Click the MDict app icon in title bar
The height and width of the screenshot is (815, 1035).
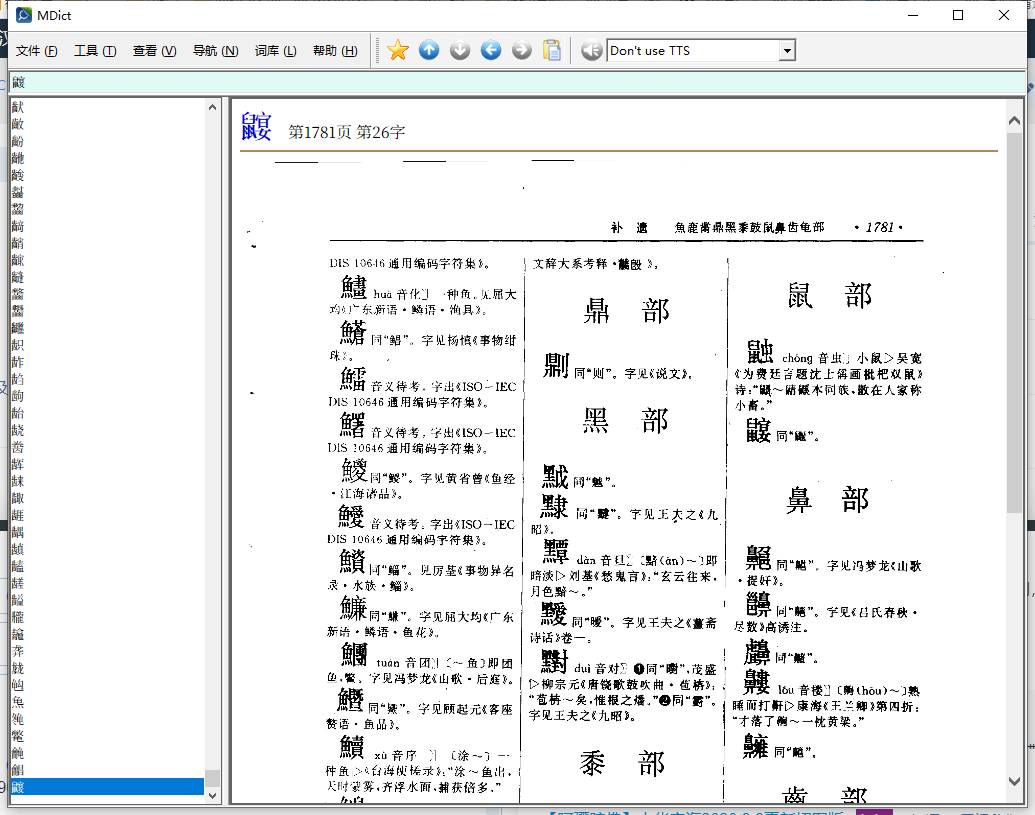click(x=24, y=15)
